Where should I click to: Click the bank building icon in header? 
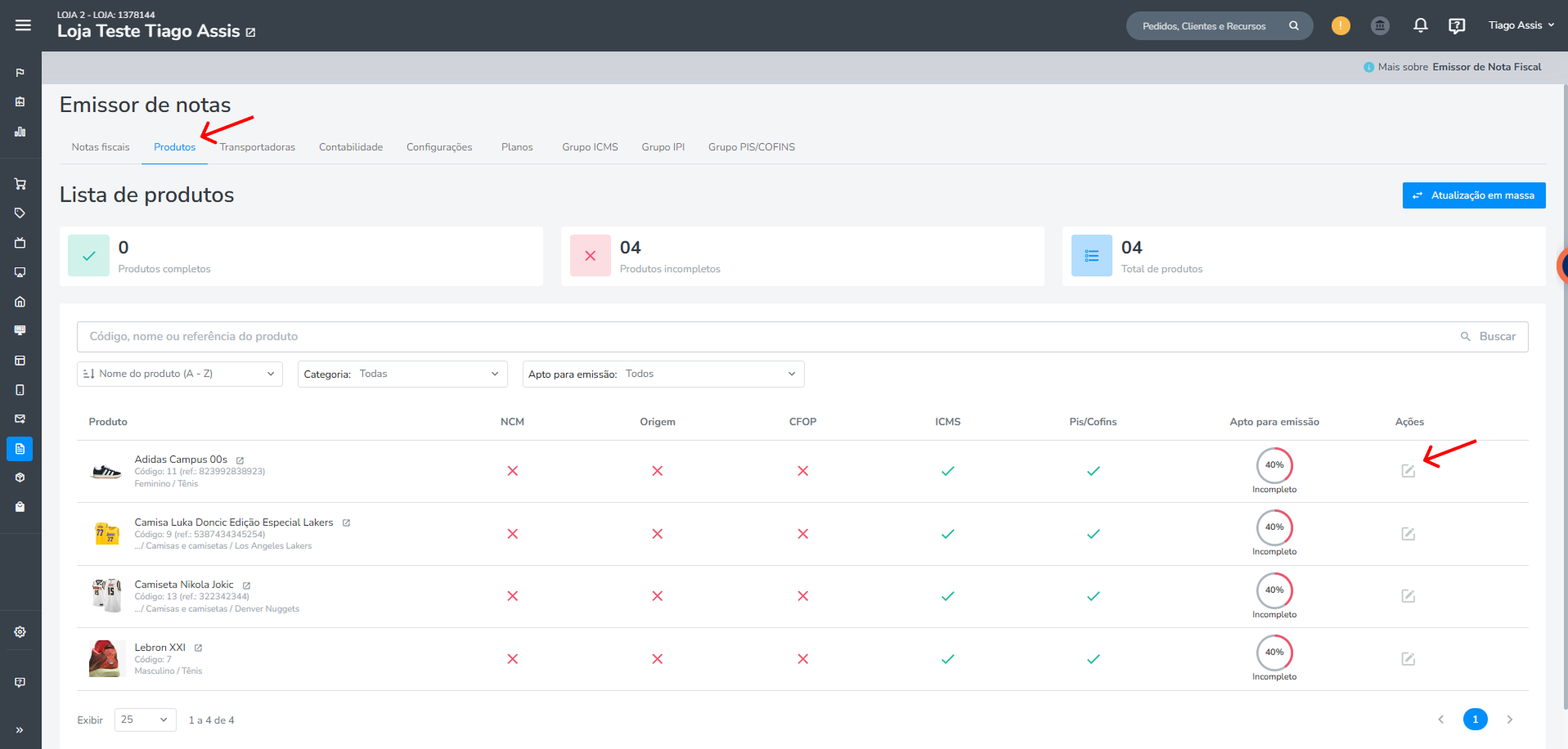click(x=1380, y=25)
